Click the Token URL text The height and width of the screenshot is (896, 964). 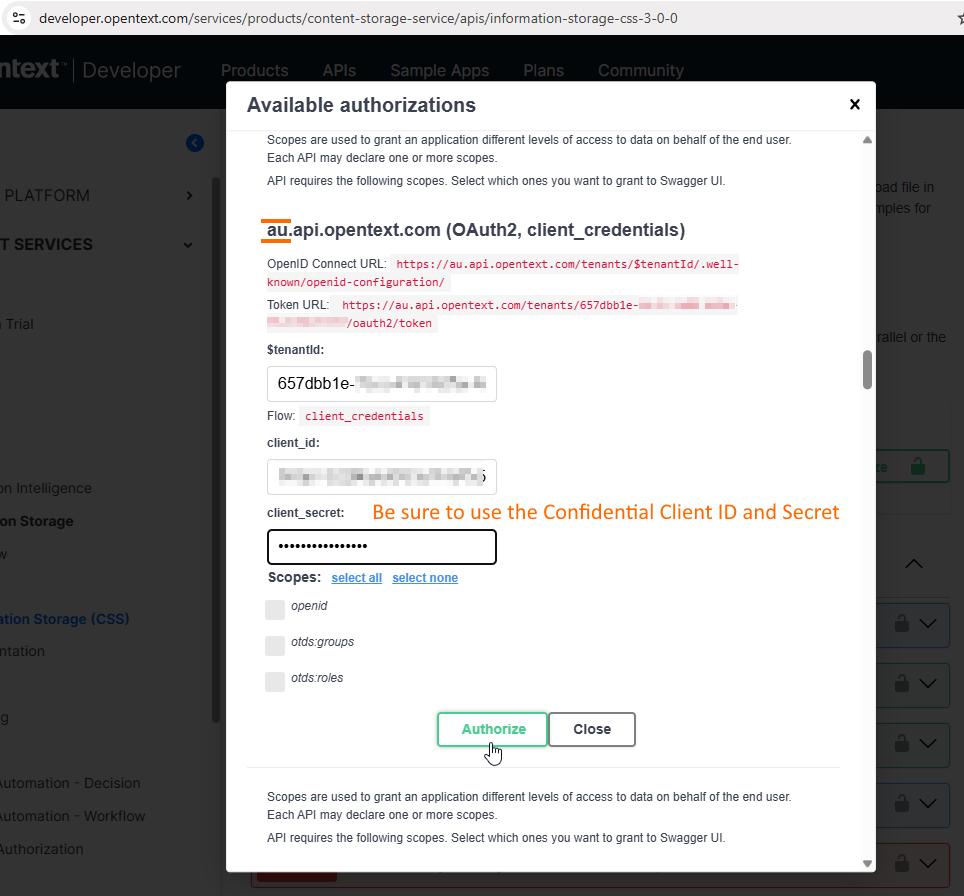point(502,314)
